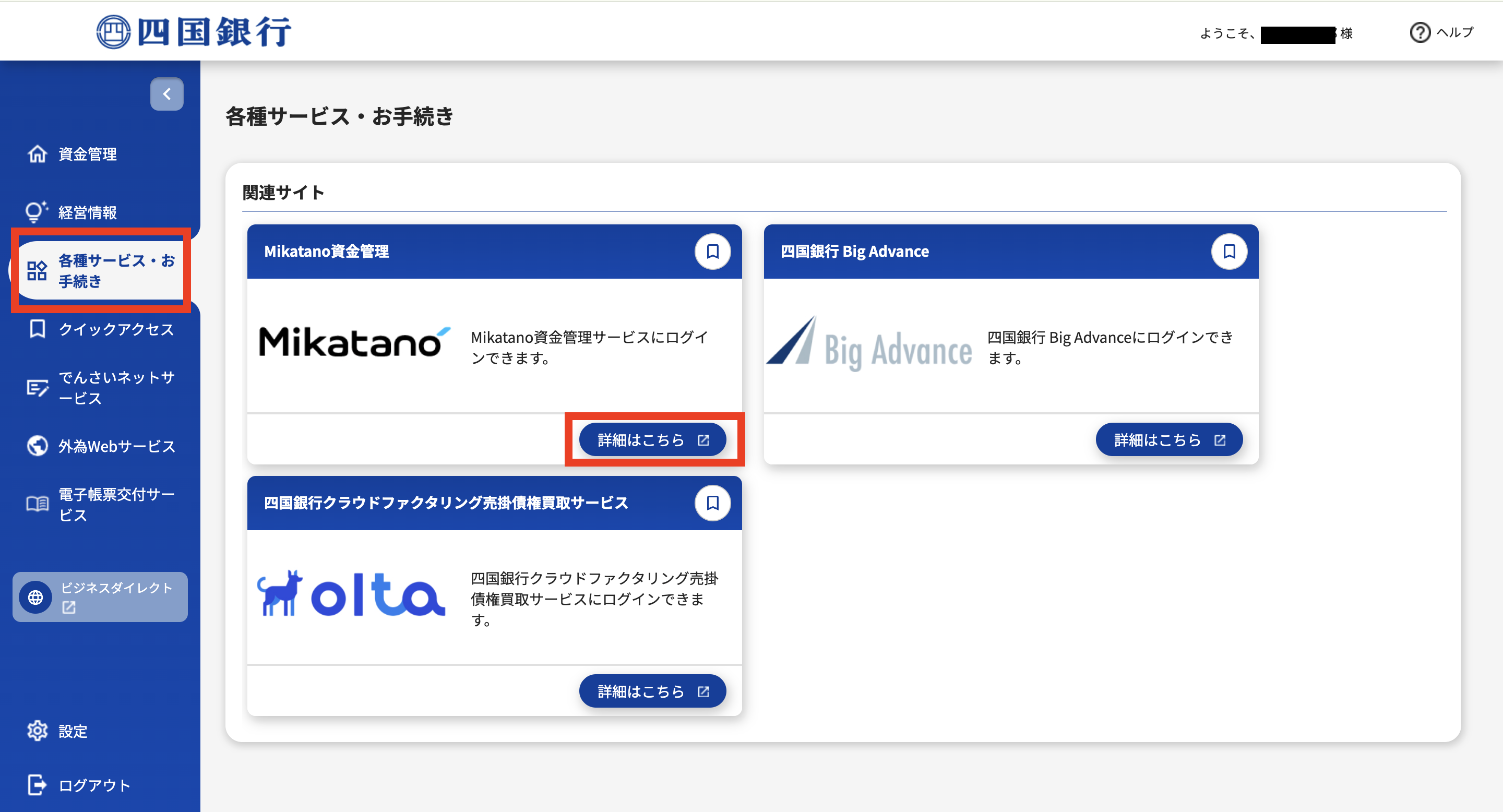The width and height of the screenshot is (1503, 812).
Task: Click 詳細はこちら for Mikatano資金管理
Action: coord(652,440)
